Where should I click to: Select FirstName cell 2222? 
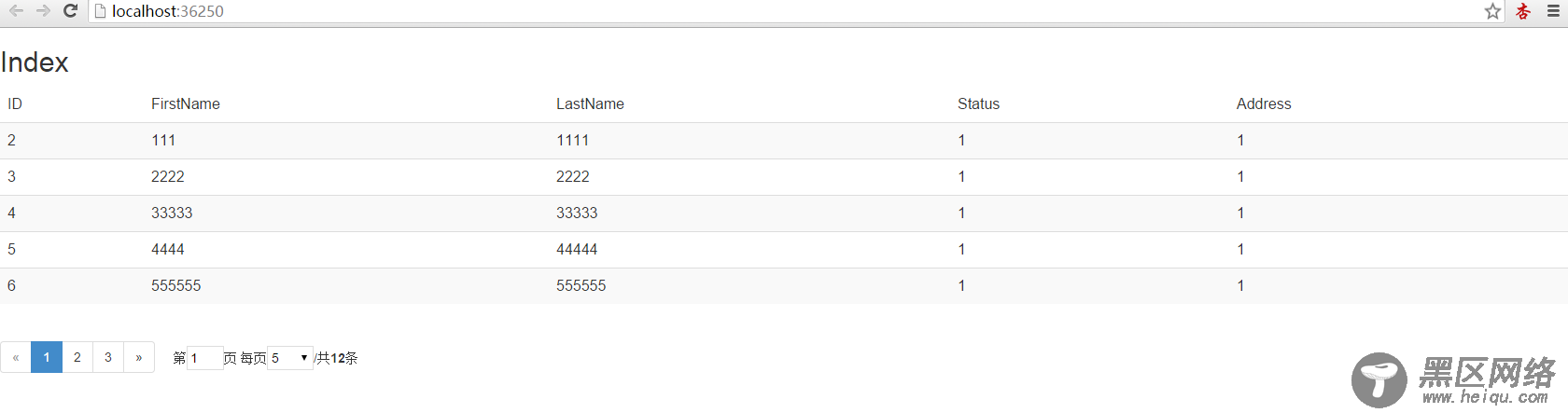point(168,176)
